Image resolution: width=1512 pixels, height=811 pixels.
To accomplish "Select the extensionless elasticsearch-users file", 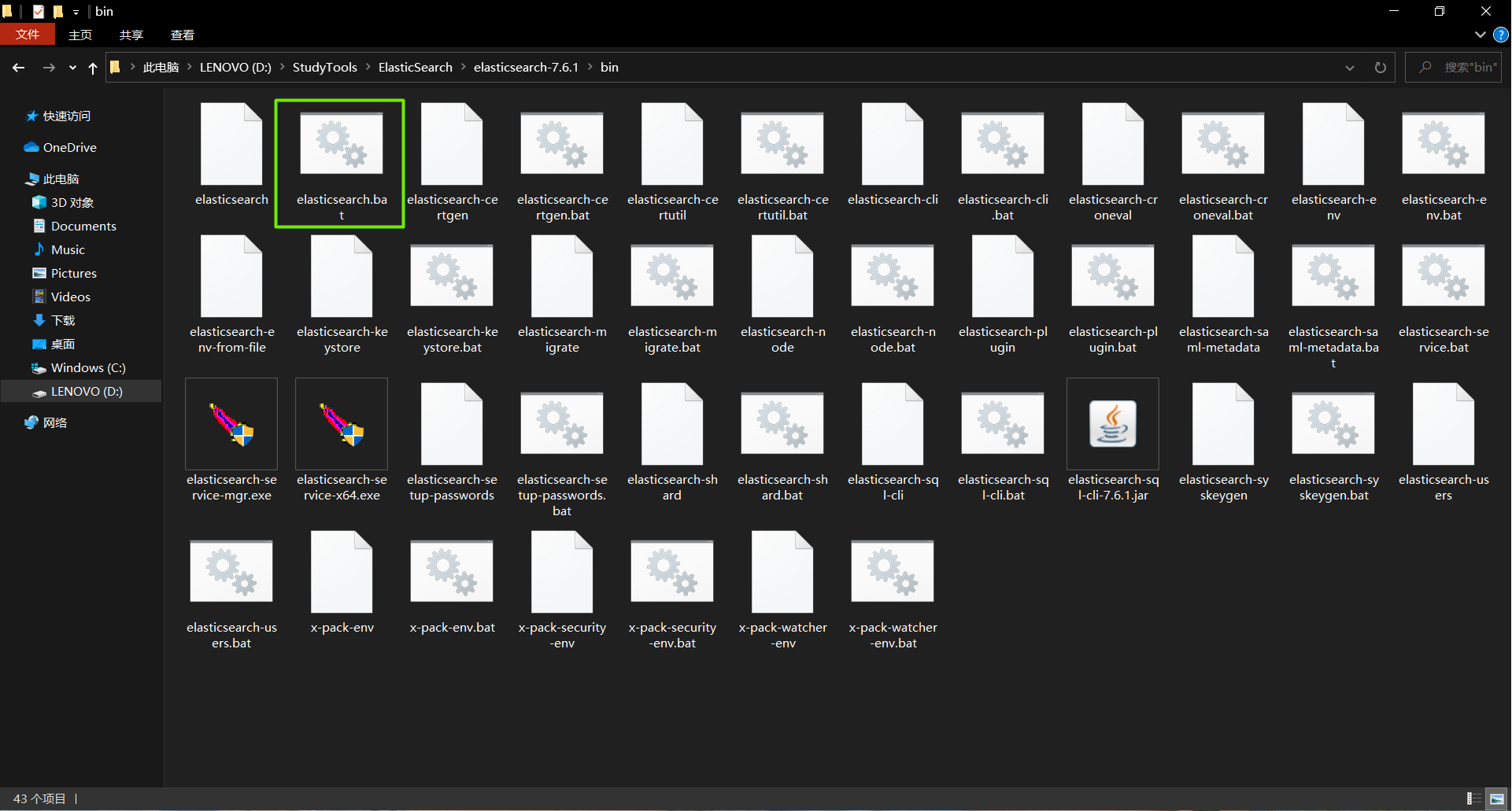I will (1444, 442).
